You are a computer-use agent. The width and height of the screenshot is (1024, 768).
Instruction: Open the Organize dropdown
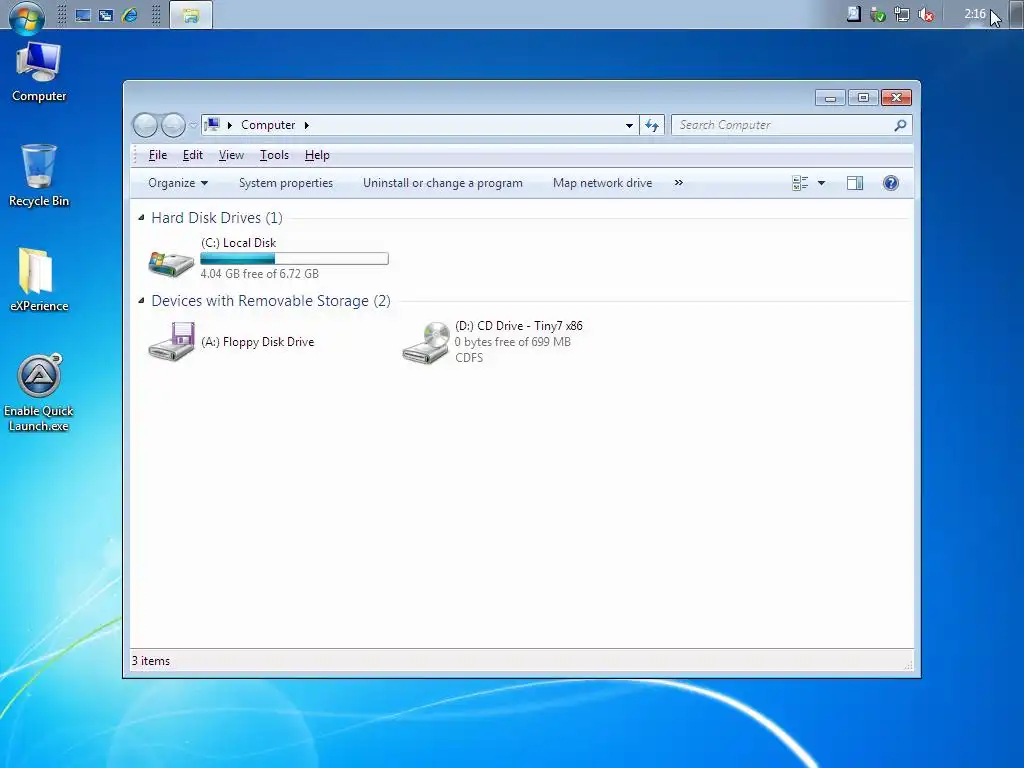tap(178, 183)
